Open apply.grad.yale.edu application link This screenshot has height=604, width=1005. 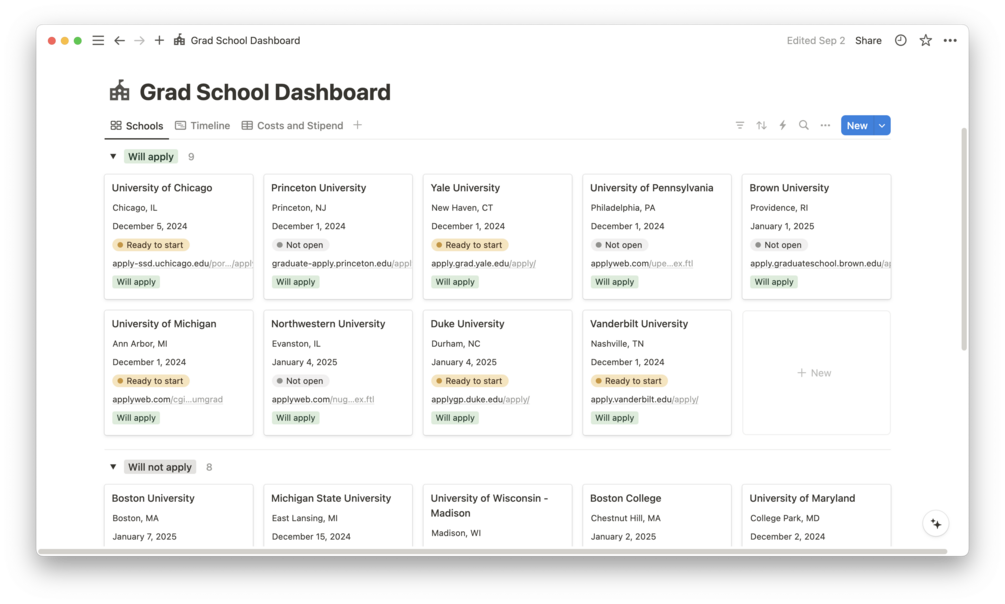point(483,264)
